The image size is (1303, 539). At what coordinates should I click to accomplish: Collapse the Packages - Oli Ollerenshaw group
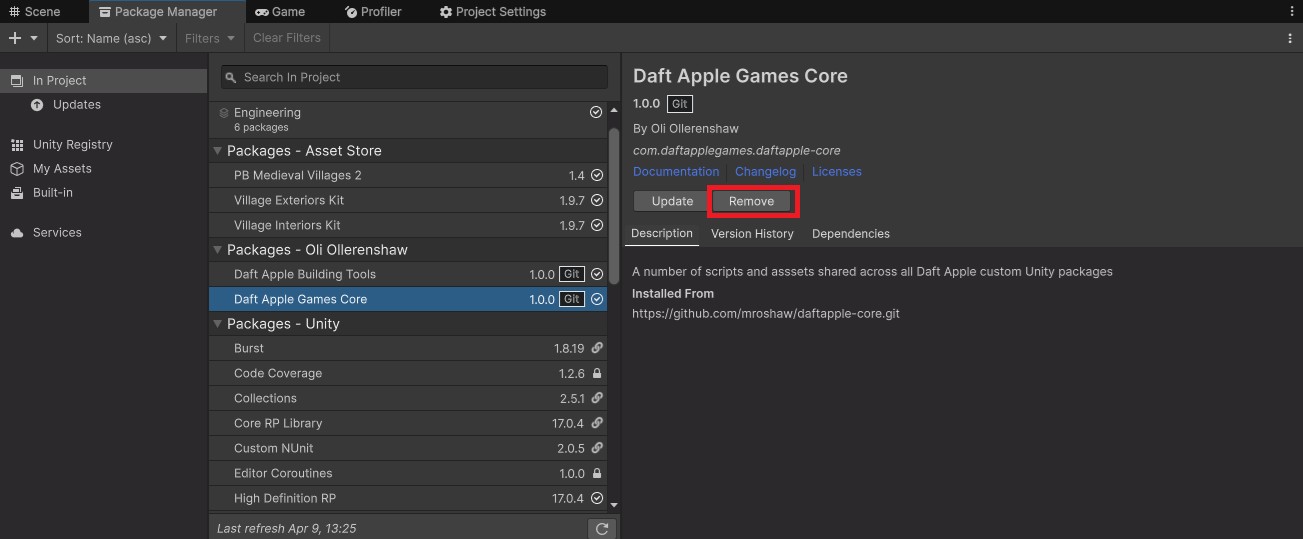(x=218, y=250)
